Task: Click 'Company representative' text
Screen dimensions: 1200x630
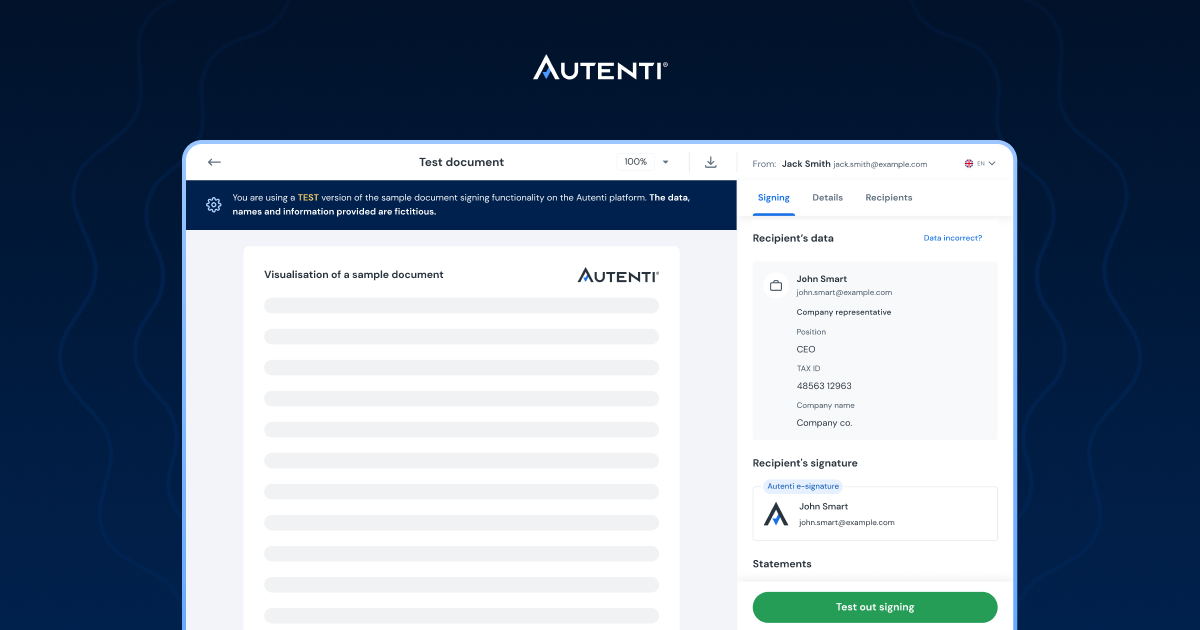Action: tap(844, 312)
